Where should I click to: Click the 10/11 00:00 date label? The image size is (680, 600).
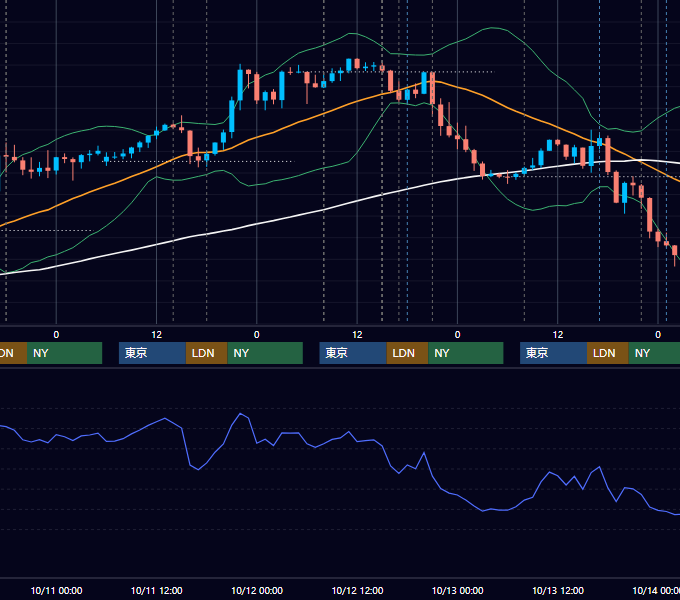[56, 590]
